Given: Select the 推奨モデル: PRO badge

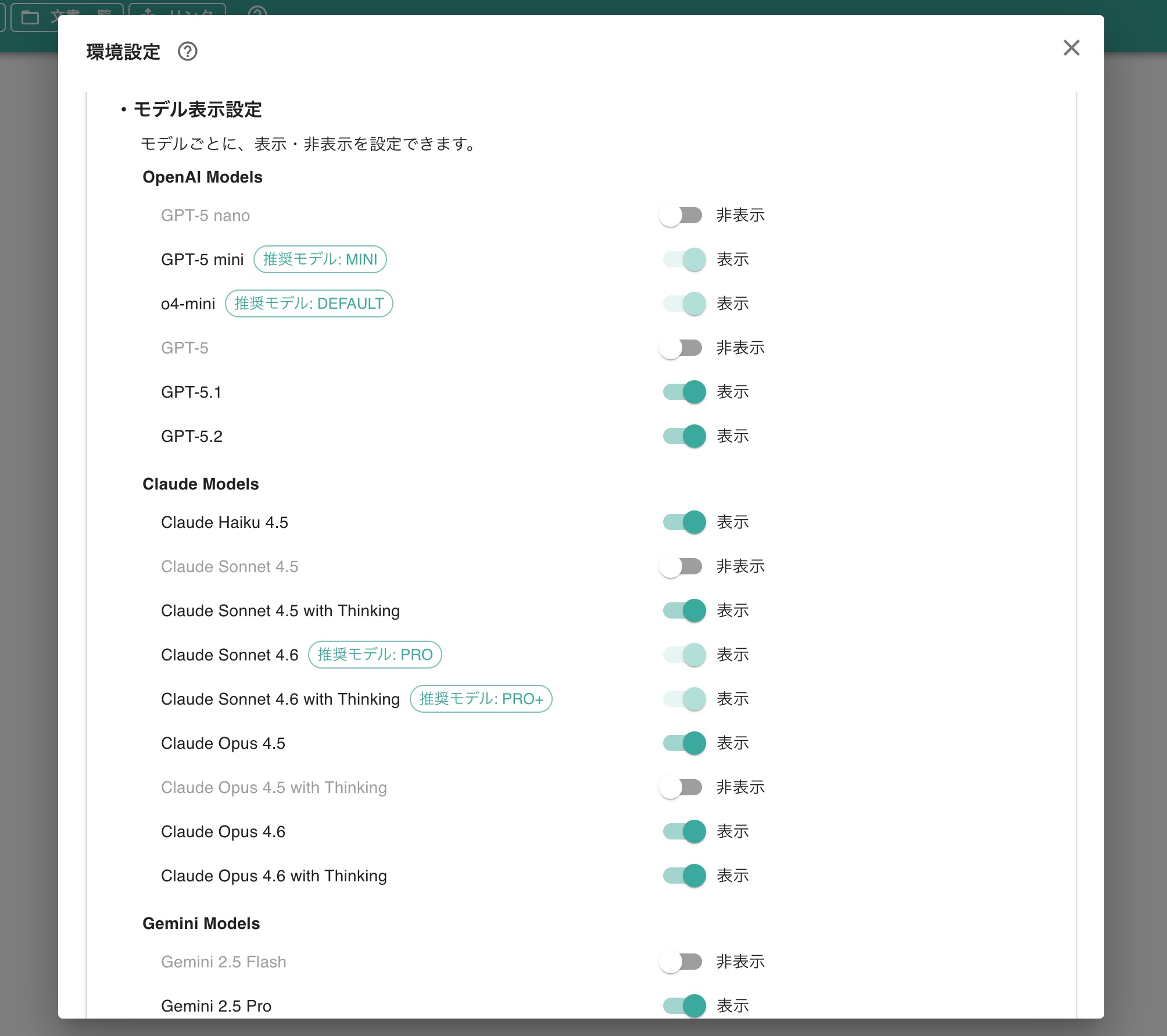Looking at the screenshot, I should point(375,655).
